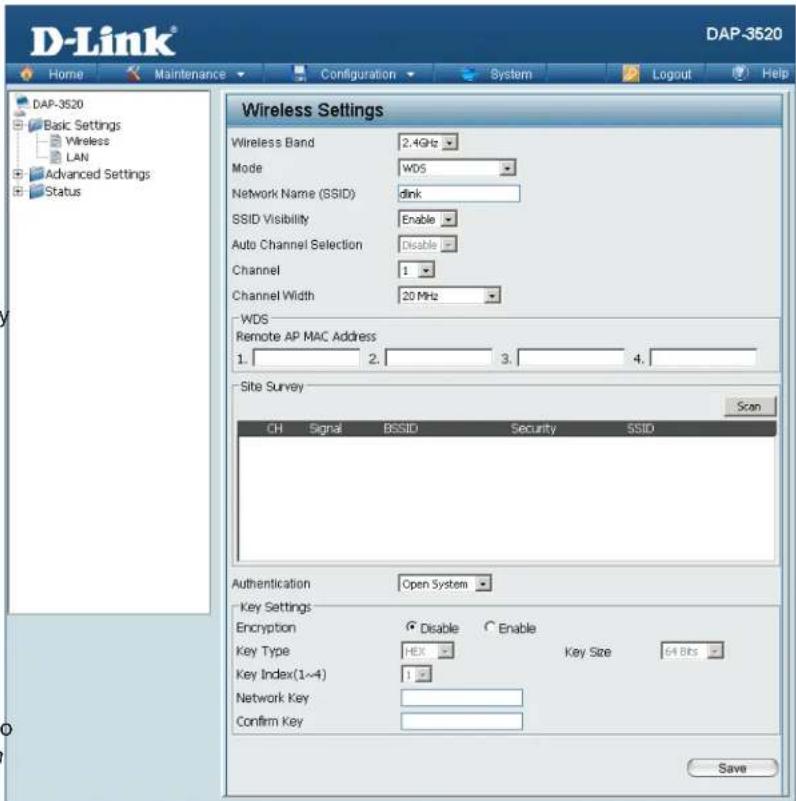
Task: Click the Save button
Action: click(732, 768)
